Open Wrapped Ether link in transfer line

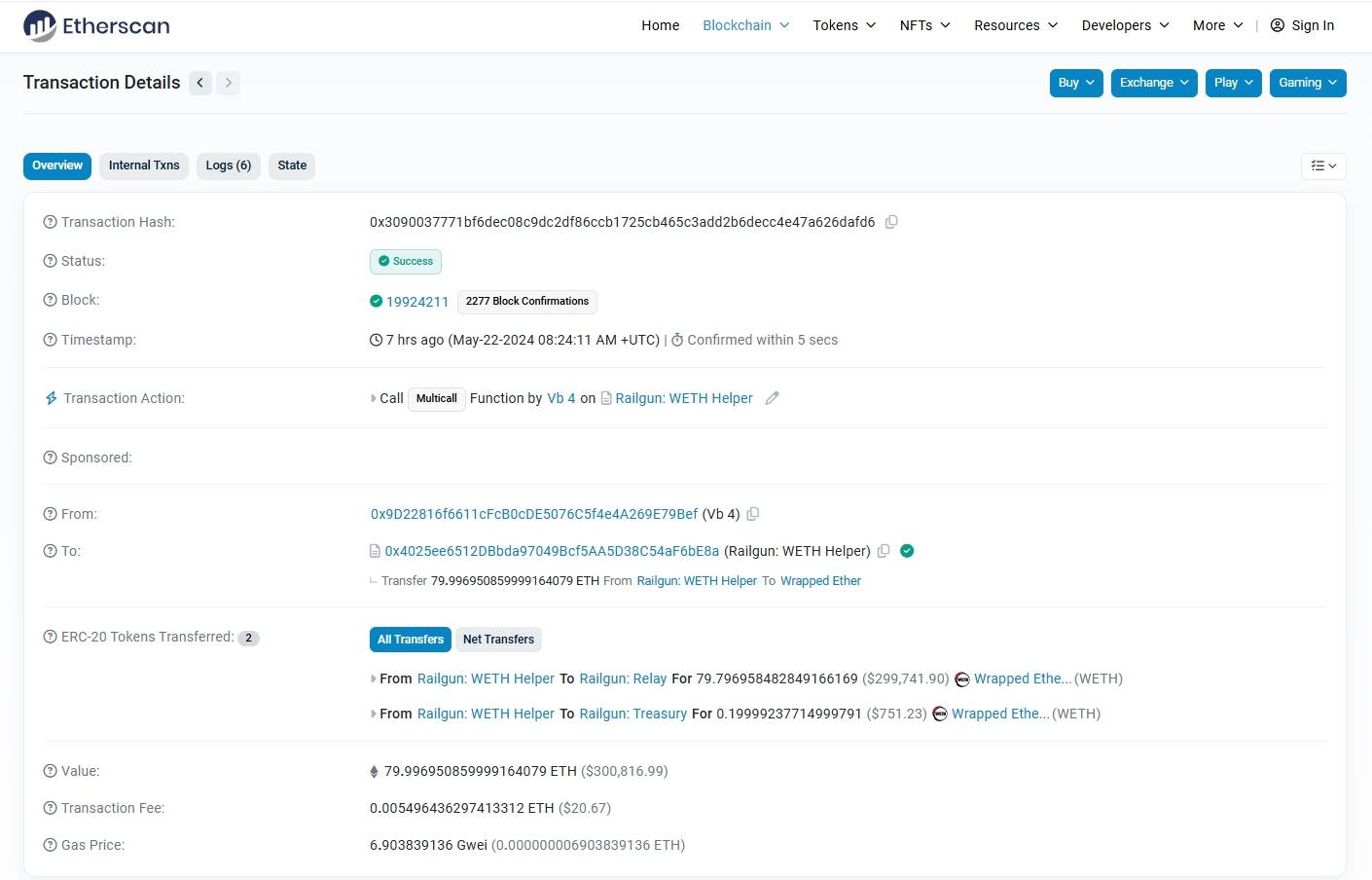pos(820,581)
